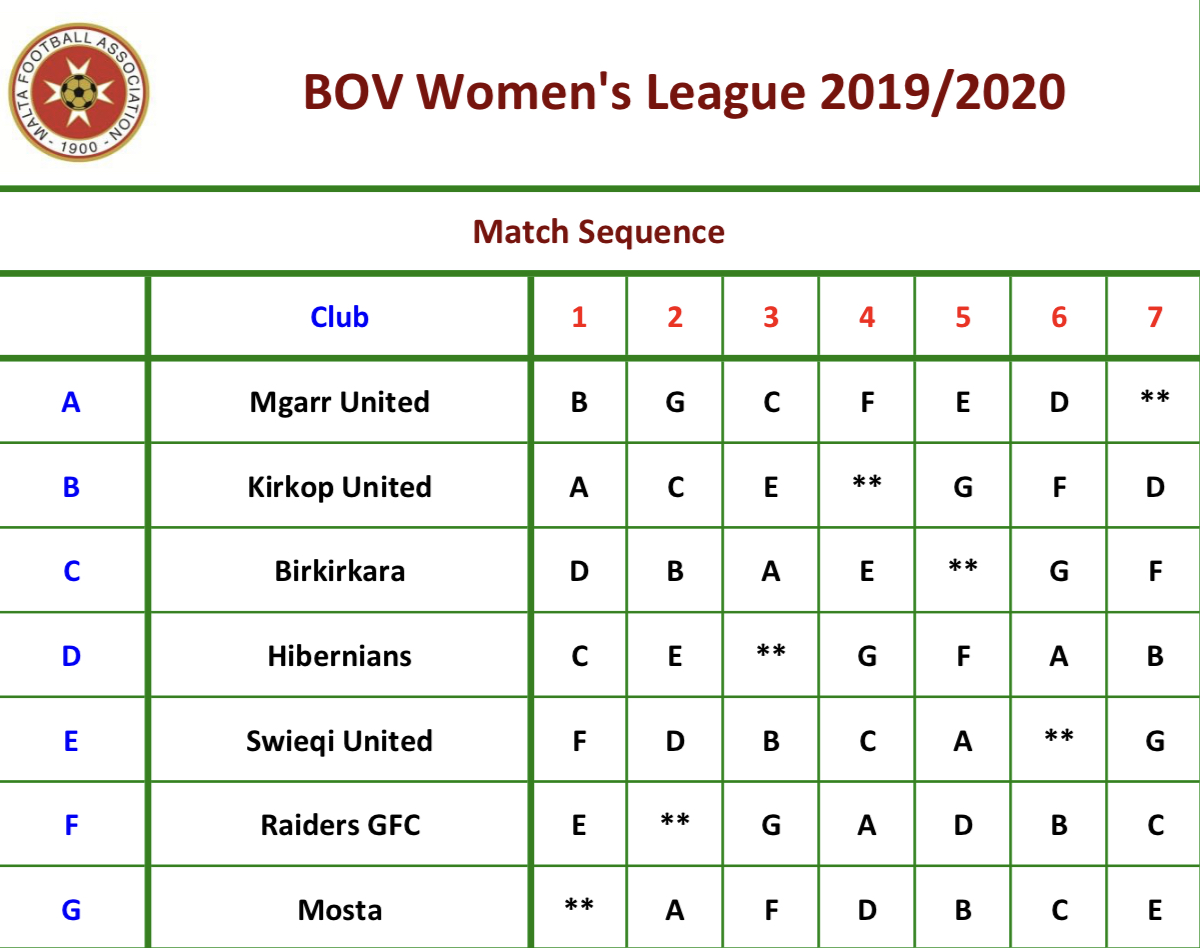1200x948 pixels.
Task: Click the Malta Football Association logo
Action: coord(78,95)
